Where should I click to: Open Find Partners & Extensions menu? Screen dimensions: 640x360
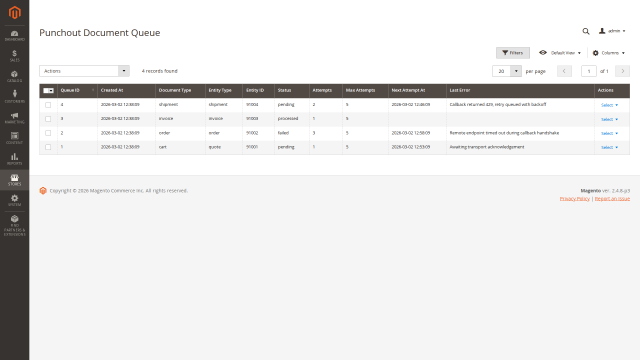pyautogui.click(x=14, y=225)
